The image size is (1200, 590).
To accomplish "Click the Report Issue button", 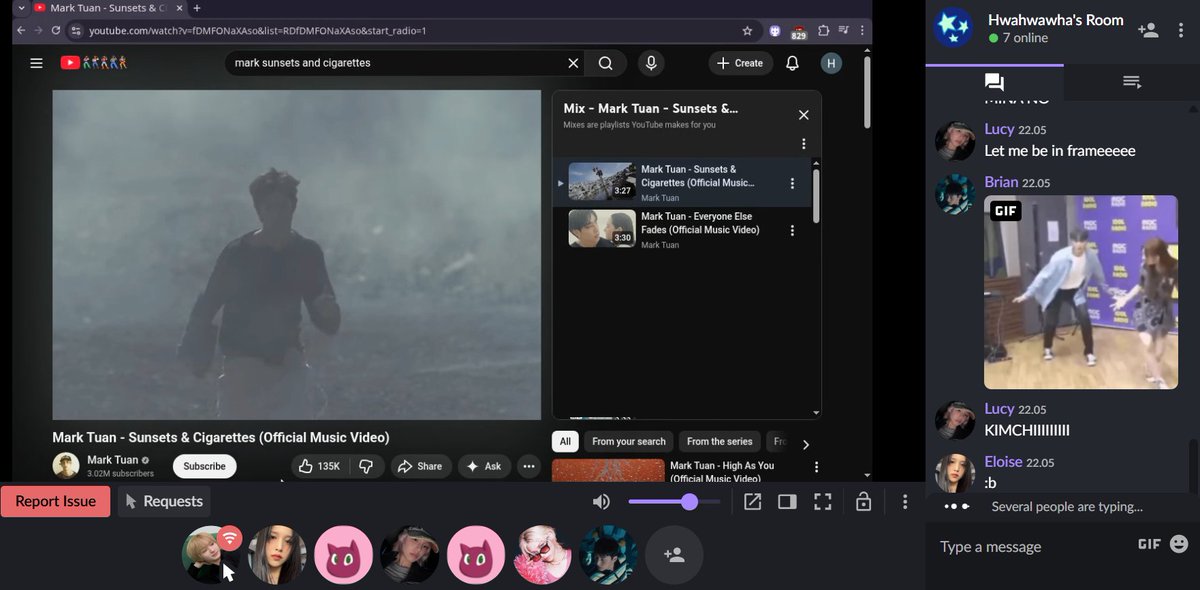I will (x=56, y=502).
